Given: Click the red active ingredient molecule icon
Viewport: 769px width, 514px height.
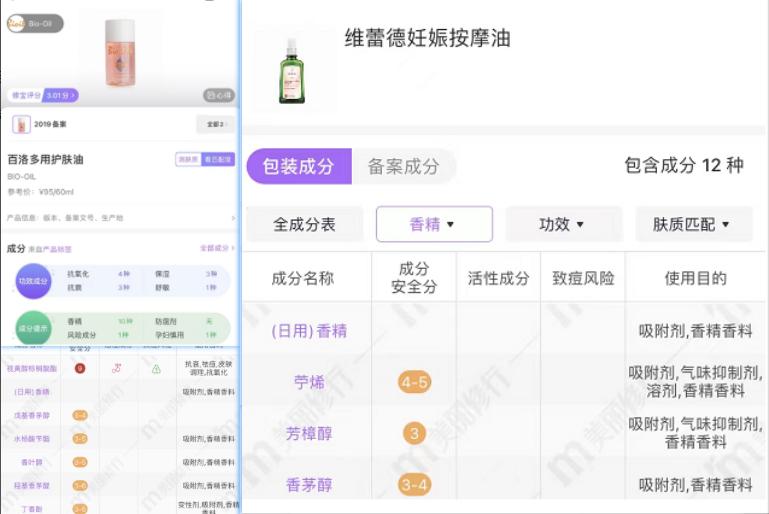Looking at the screenshot, I should 117,368.
